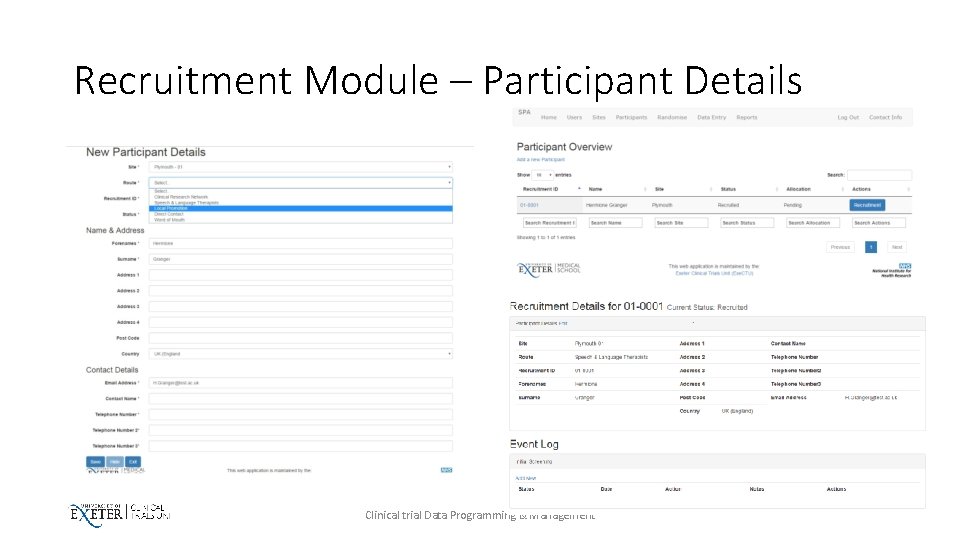Click the Search Allocation filter box
Screen dimensions: 960x540
point(813,223)
